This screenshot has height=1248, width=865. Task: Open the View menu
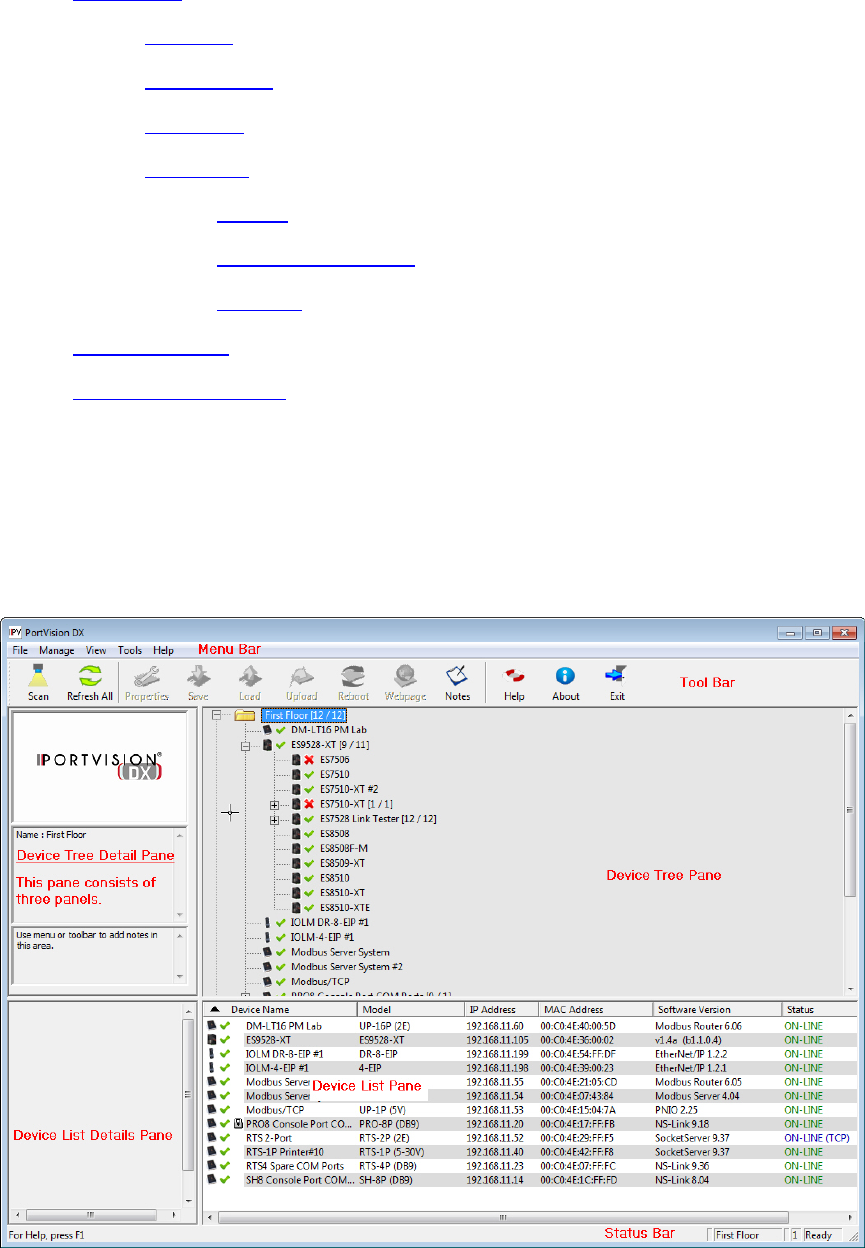tap(97, 650)
